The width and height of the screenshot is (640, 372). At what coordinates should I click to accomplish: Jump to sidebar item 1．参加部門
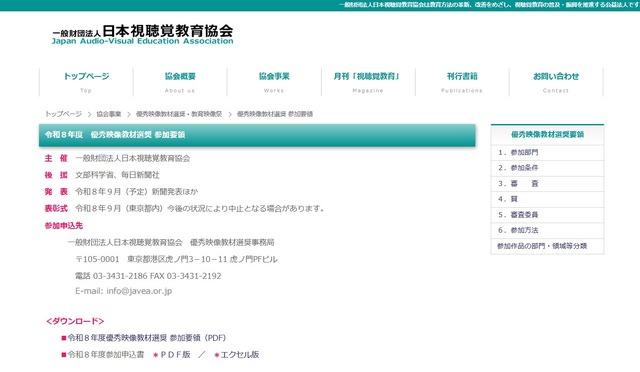[x=547, y=152]
